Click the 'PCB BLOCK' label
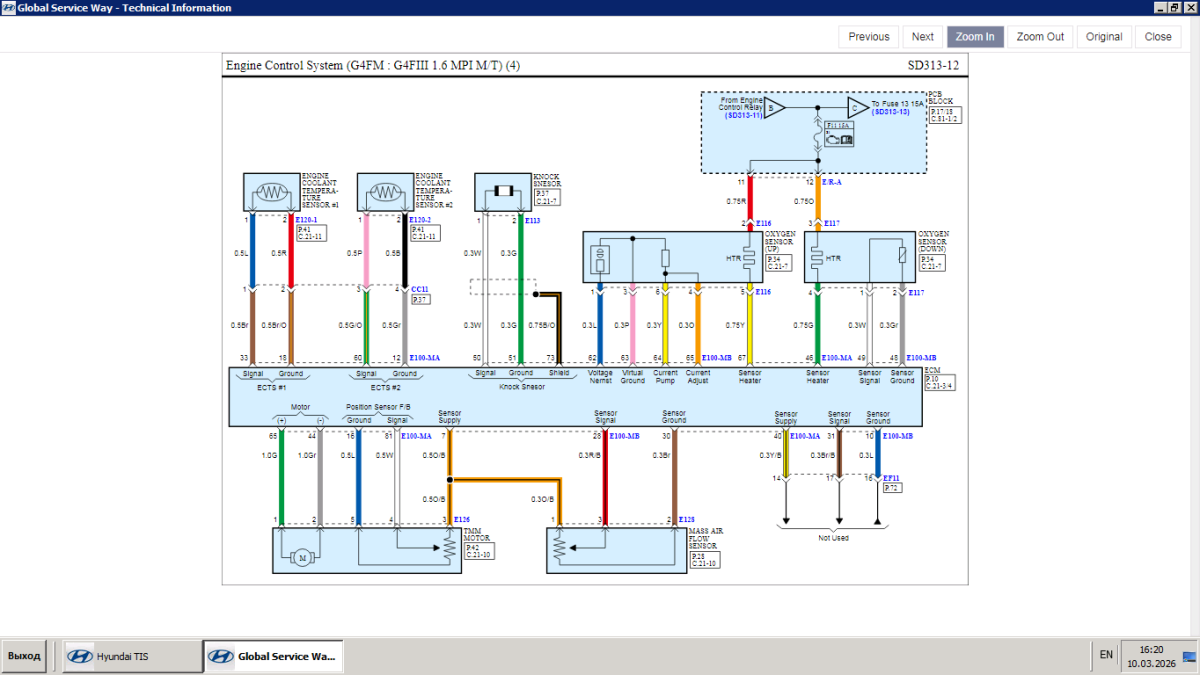The width and height of the screenshot is (1200, 675). pyautogui.click(x=941, y=97)
